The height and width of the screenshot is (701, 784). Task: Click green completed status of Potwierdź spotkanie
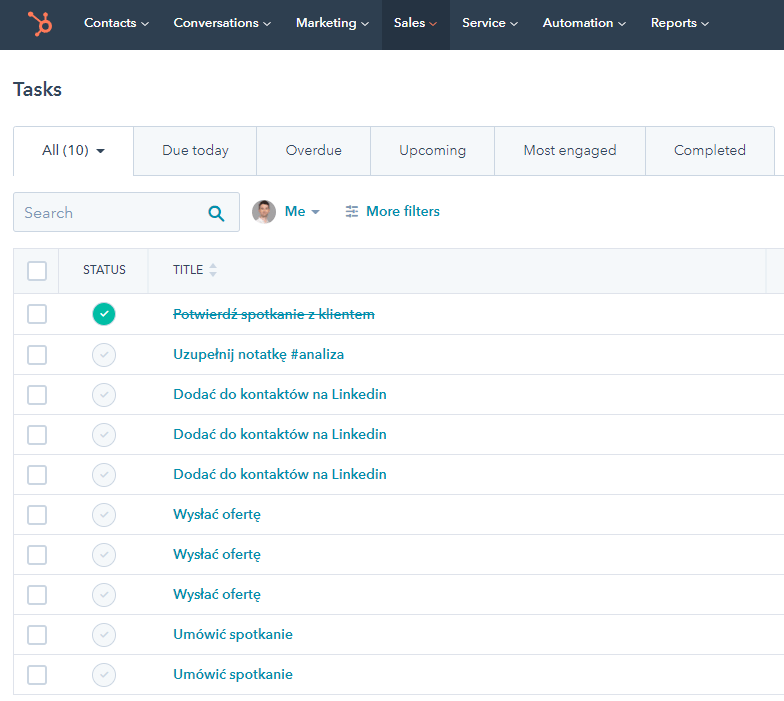pos(104,314)
